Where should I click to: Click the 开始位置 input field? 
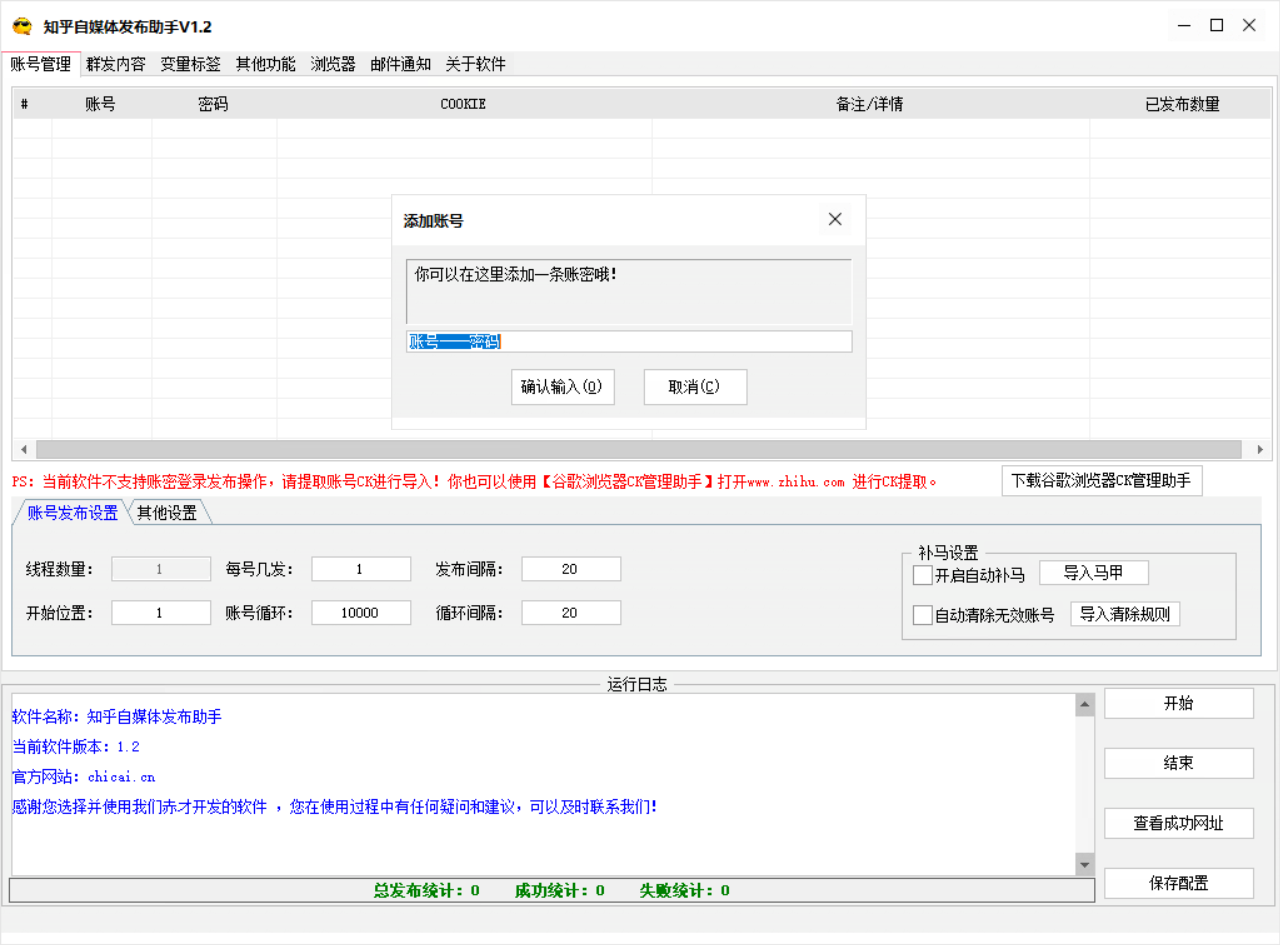[x=161, y=613]
